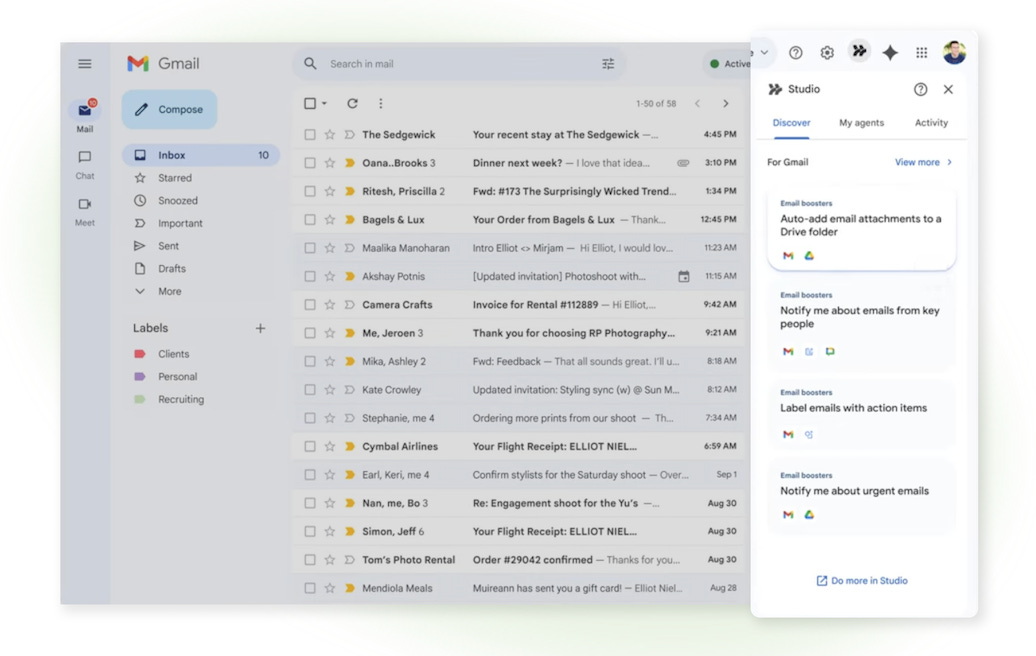Open Notify me about key people card
Image resolution: width=1036 pixels, height=656 pixels.
[862, 323]
